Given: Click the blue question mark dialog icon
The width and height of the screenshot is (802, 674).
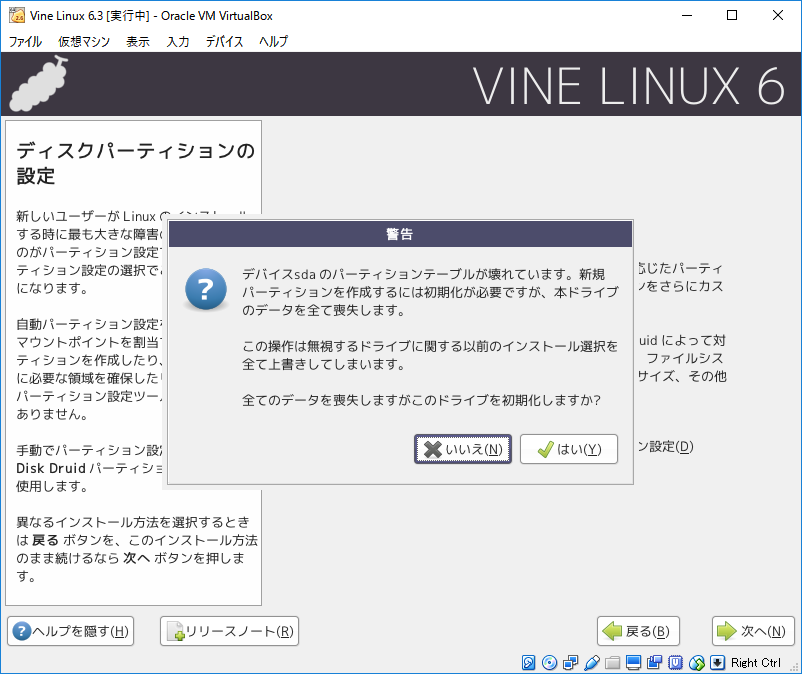Looking at the screenshot, I should tap(206, 290).
